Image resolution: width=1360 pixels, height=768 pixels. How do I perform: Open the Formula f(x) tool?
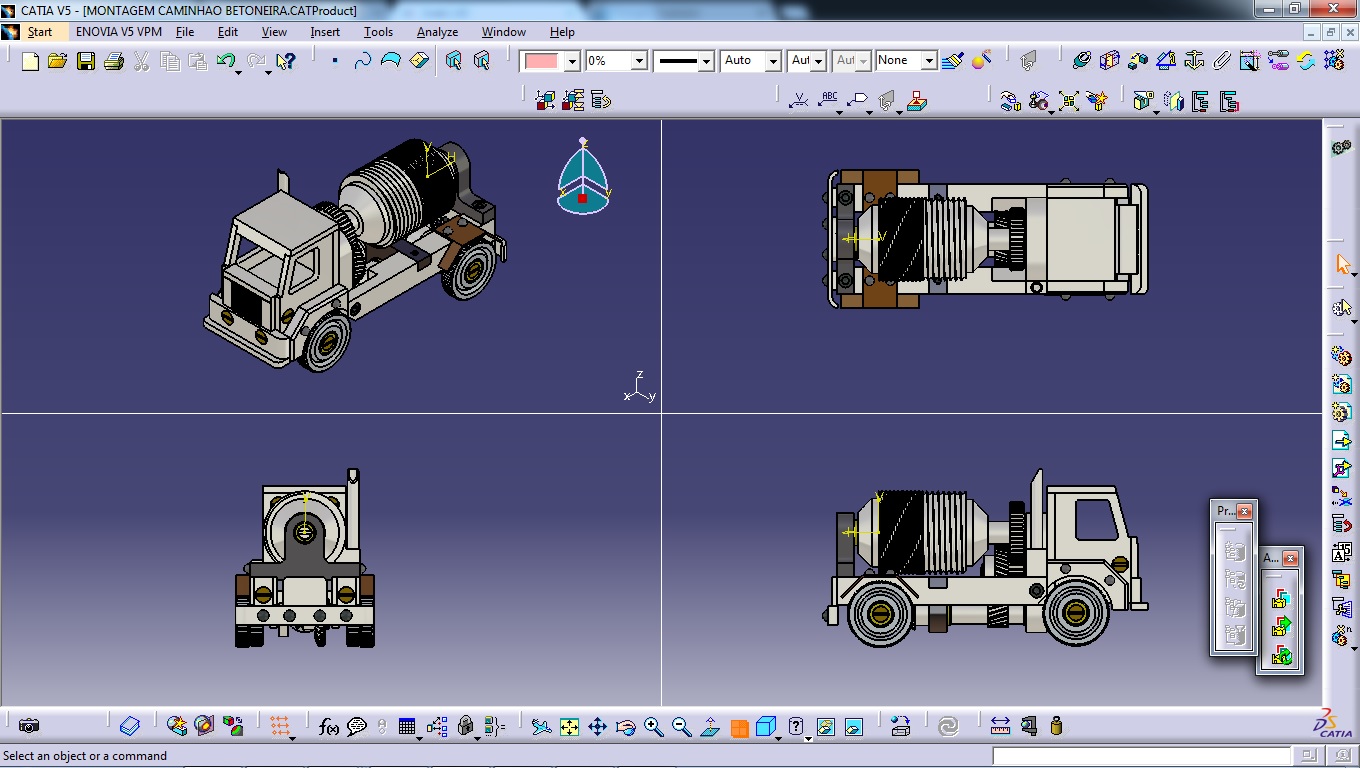328,727
